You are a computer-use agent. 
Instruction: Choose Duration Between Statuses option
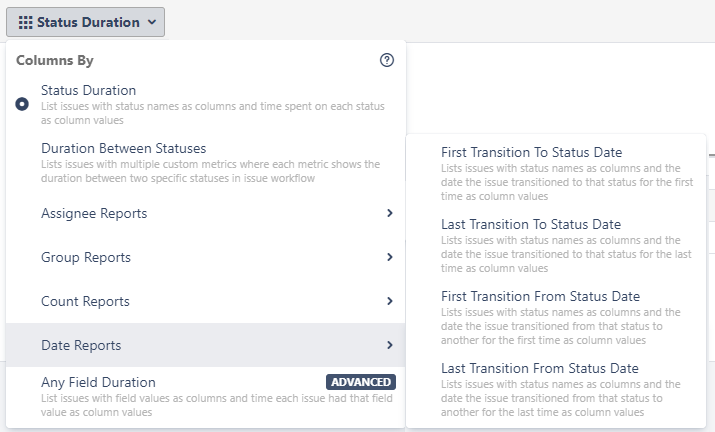point(123,149)
